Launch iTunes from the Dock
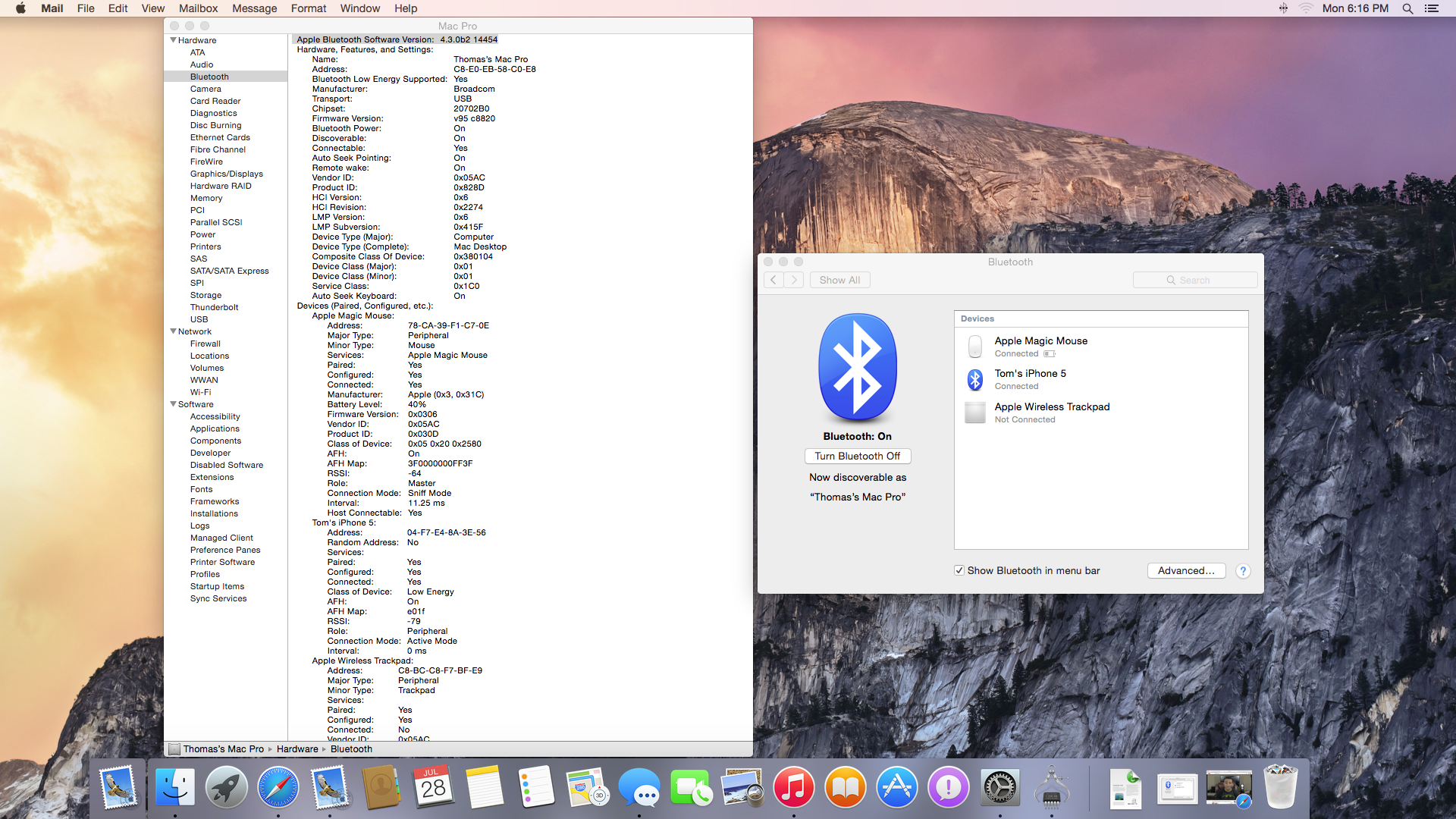Viewport: 1456px width, 819px height. (794, 787)
